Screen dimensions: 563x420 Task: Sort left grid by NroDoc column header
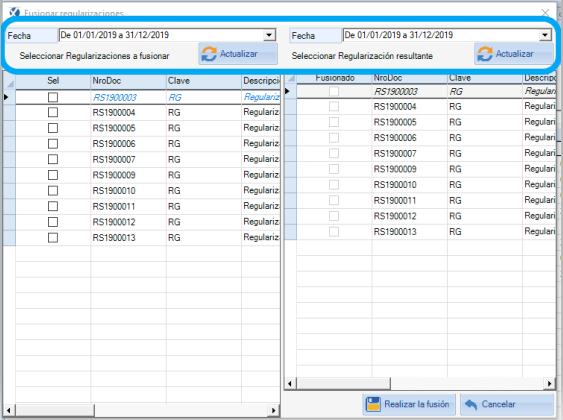[x=128, y=81]
